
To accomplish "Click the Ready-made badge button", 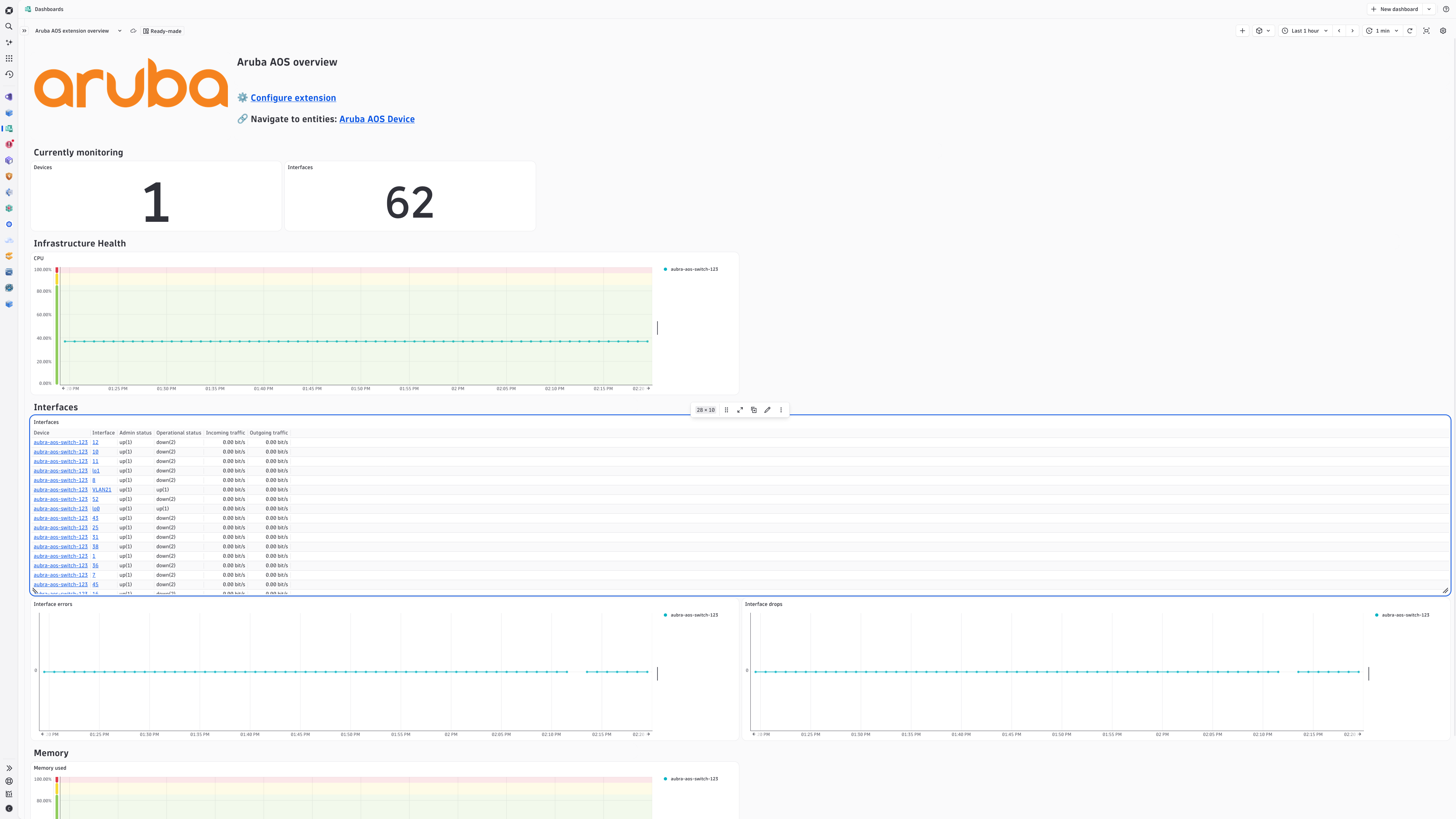I will point(163,31).
